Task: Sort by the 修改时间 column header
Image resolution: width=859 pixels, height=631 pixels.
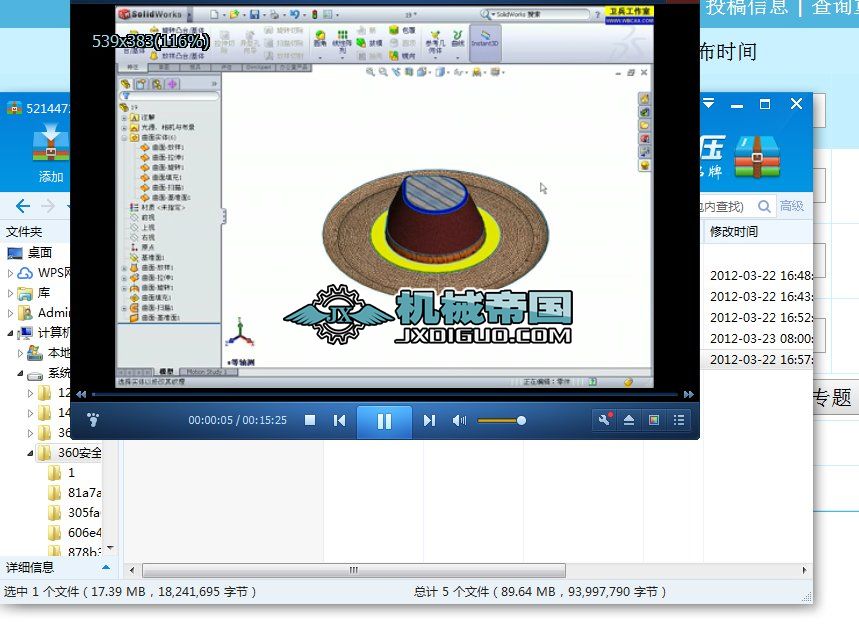Action: coord(734,232)
